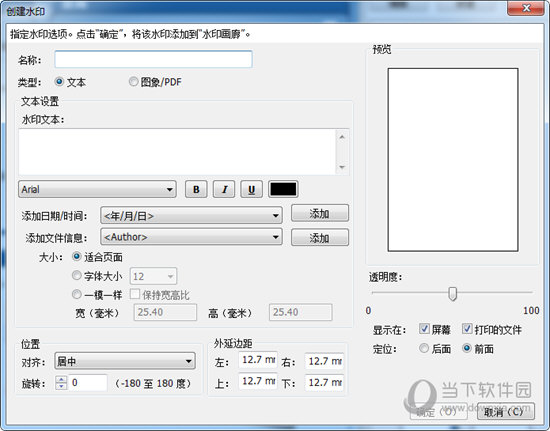Click inside the 水印文本 text area
The width and height of the screenshot is (550, 431).
coord(177,151)
